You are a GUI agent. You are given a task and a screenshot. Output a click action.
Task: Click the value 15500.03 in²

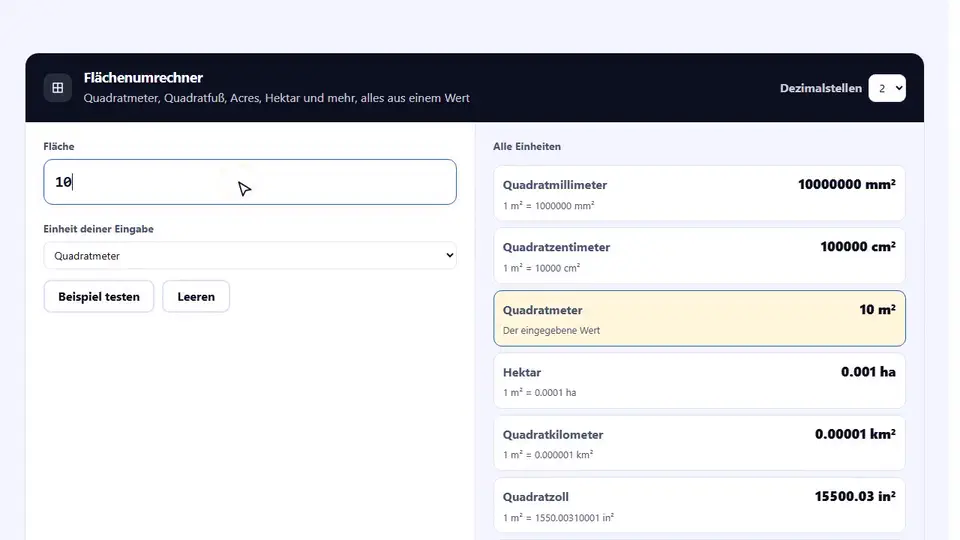click(855, 497)
